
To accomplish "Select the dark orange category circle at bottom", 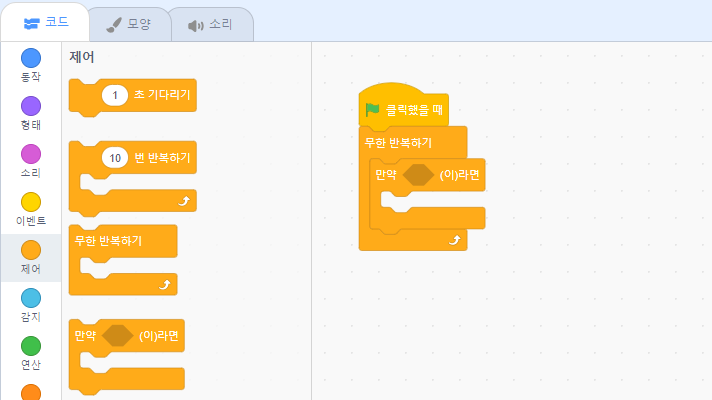I will click(x=31, y=393).
